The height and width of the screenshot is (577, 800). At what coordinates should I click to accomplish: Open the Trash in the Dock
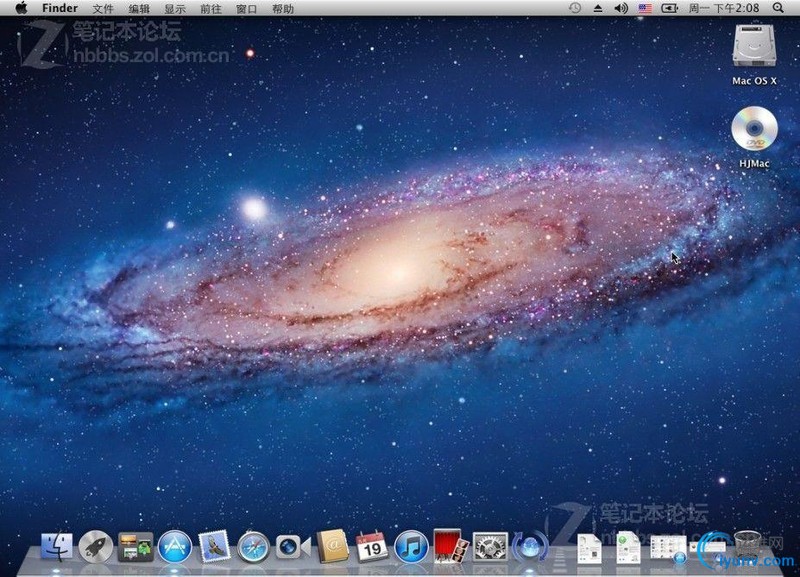pyautogui.click(x=747, y=546)
